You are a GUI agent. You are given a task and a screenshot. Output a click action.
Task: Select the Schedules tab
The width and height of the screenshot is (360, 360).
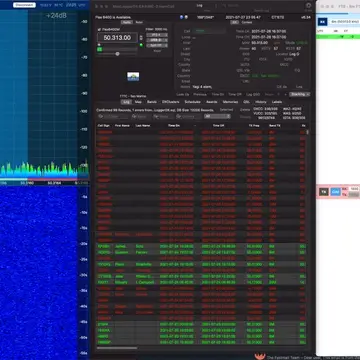pos(192,102)
